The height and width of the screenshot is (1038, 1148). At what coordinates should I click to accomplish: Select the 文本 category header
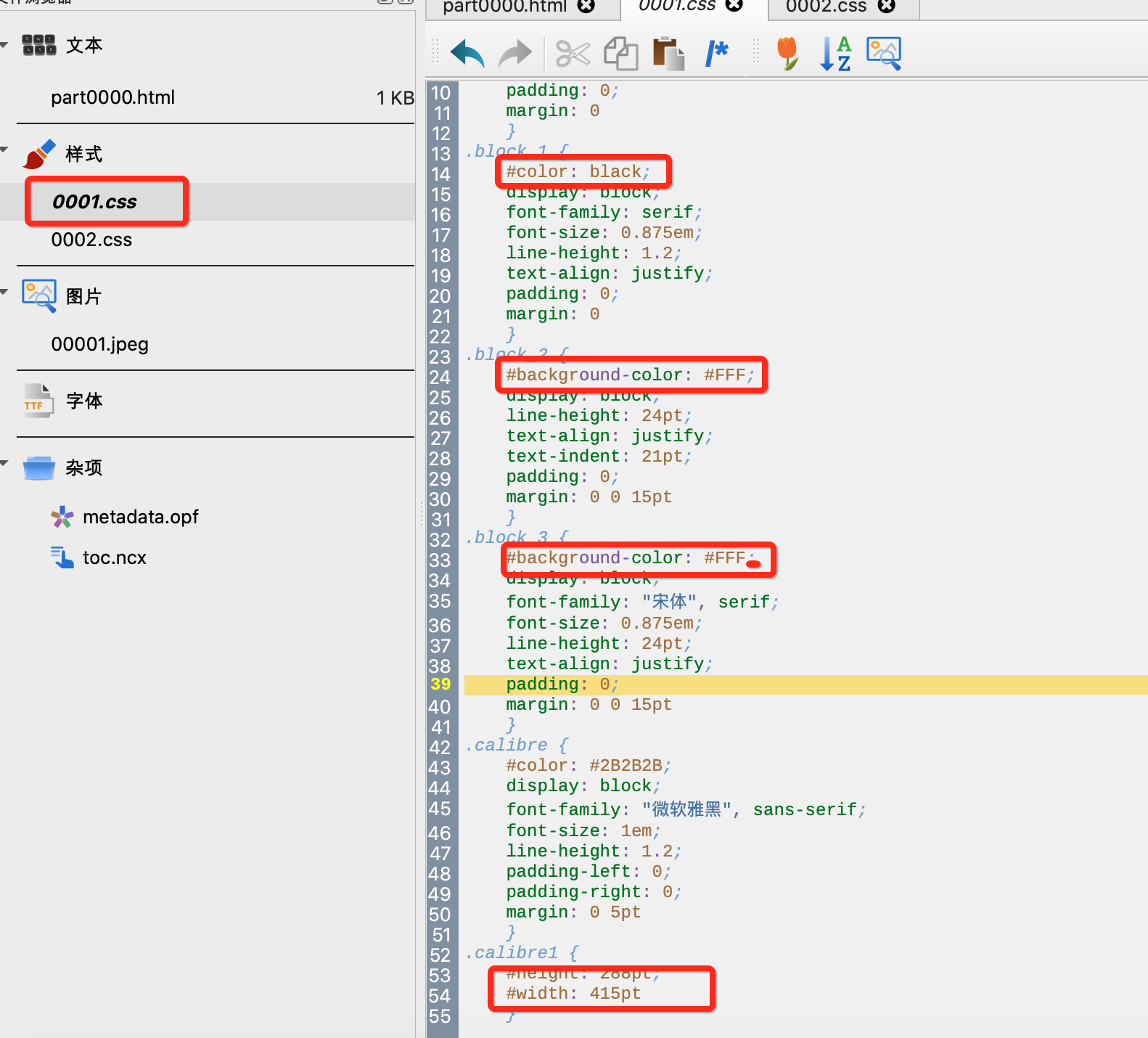(84, 45)
